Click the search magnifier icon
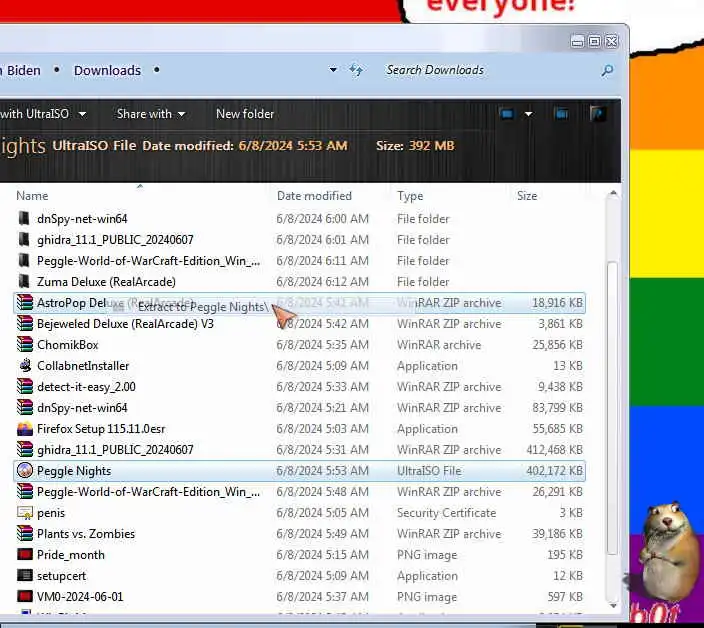The image size is (704, 628). point(607,70)
